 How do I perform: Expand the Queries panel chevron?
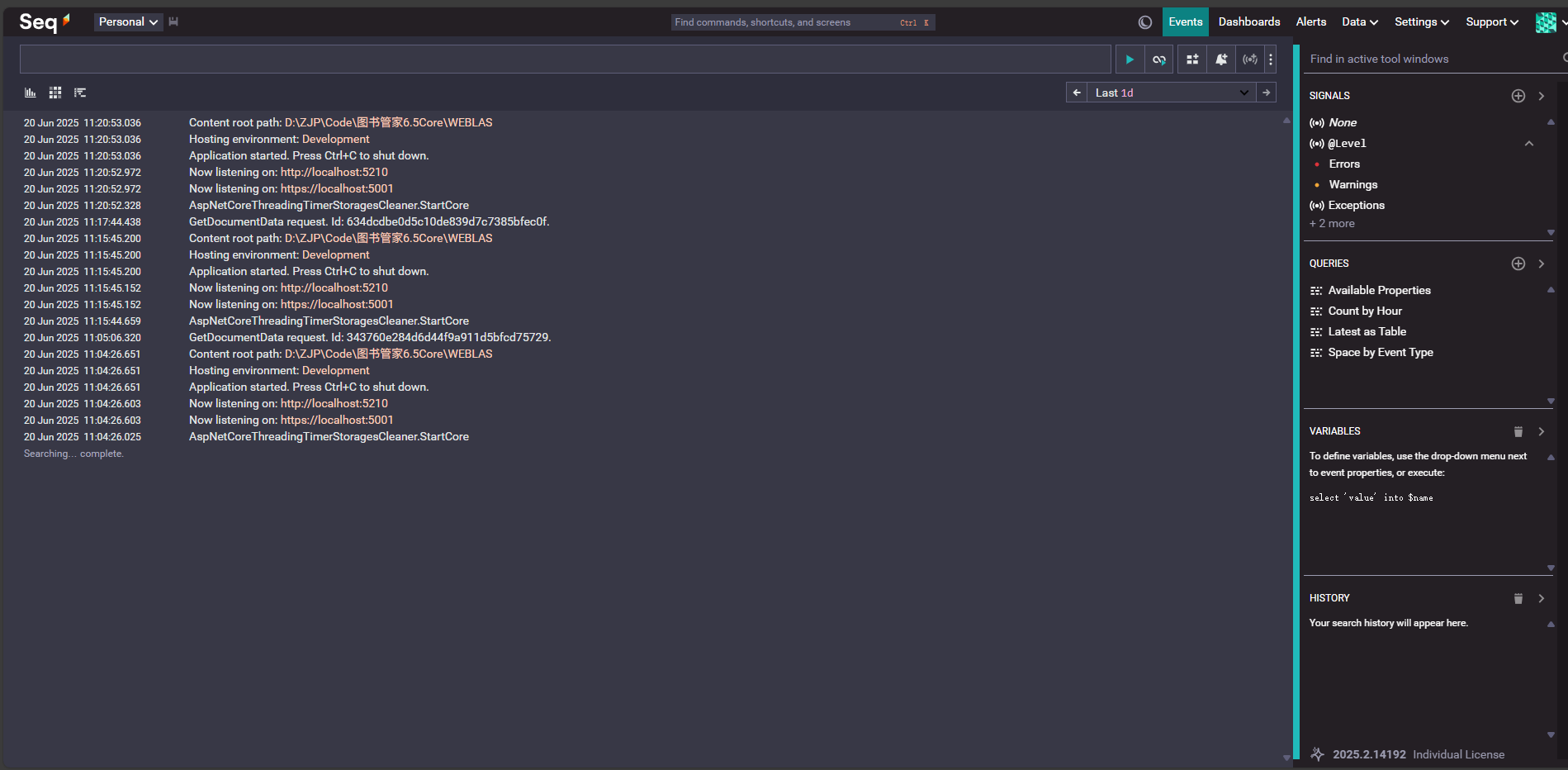click(1542, 264)
